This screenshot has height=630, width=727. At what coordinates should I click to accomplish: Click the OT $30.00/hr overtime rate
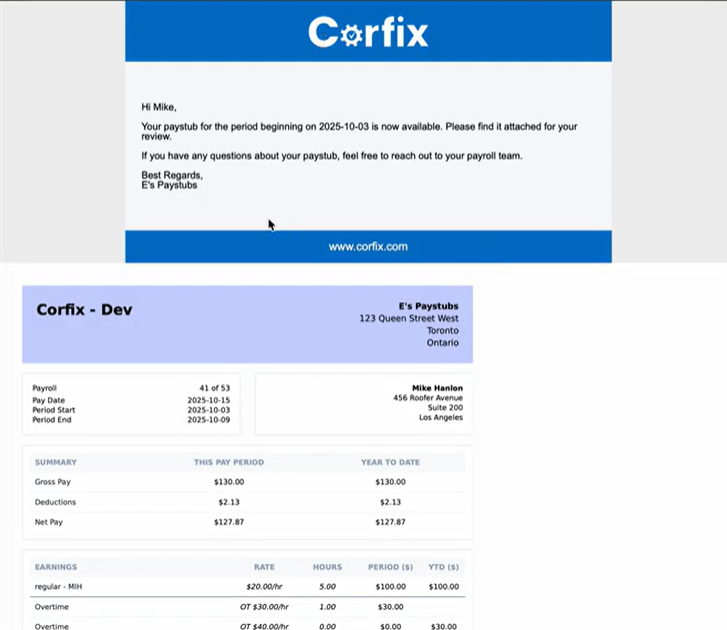[x=264, y=607]
